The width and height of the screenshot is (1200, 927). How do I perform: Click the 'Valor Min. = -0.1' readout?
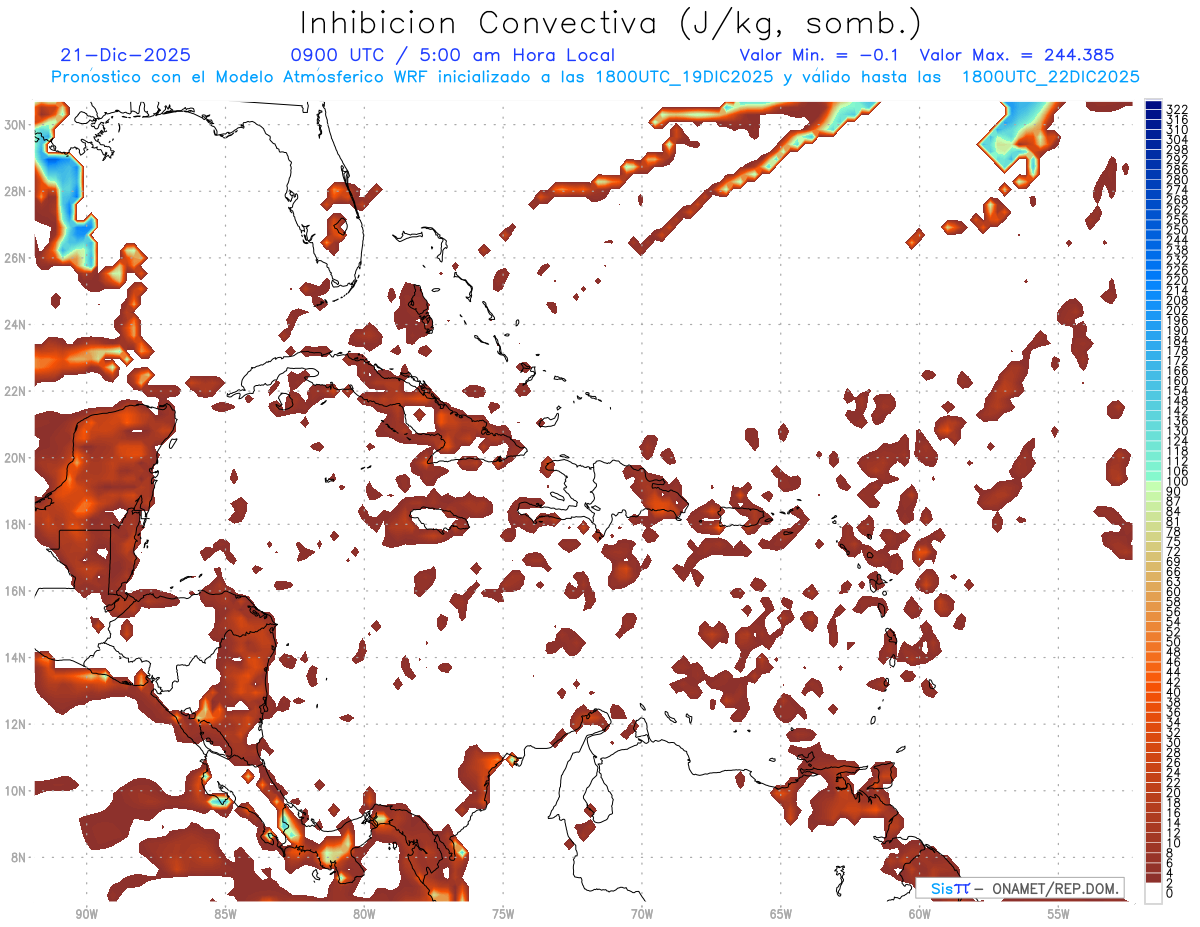(819, 56)
